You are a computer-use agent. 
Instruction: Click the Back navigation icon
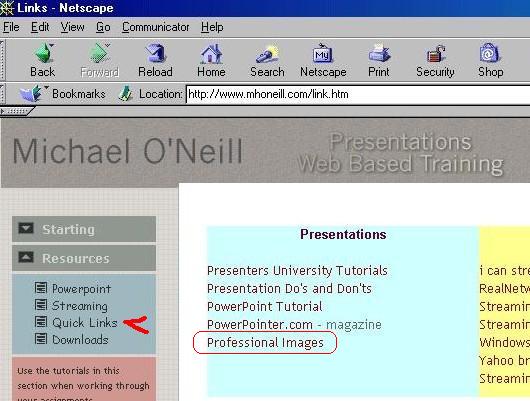point(43,53)
